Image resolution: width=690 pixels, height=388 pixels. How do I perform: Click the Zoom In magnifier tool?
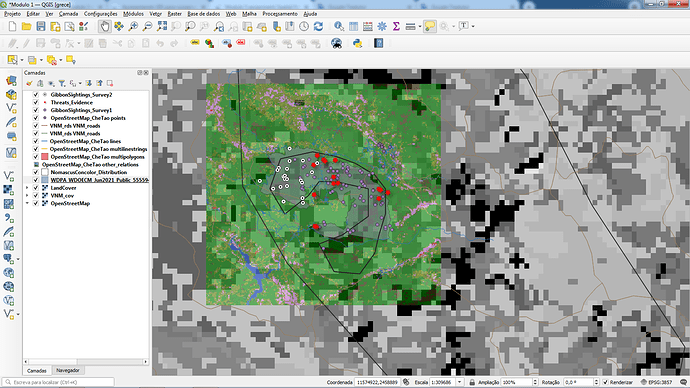click(133, 26)
